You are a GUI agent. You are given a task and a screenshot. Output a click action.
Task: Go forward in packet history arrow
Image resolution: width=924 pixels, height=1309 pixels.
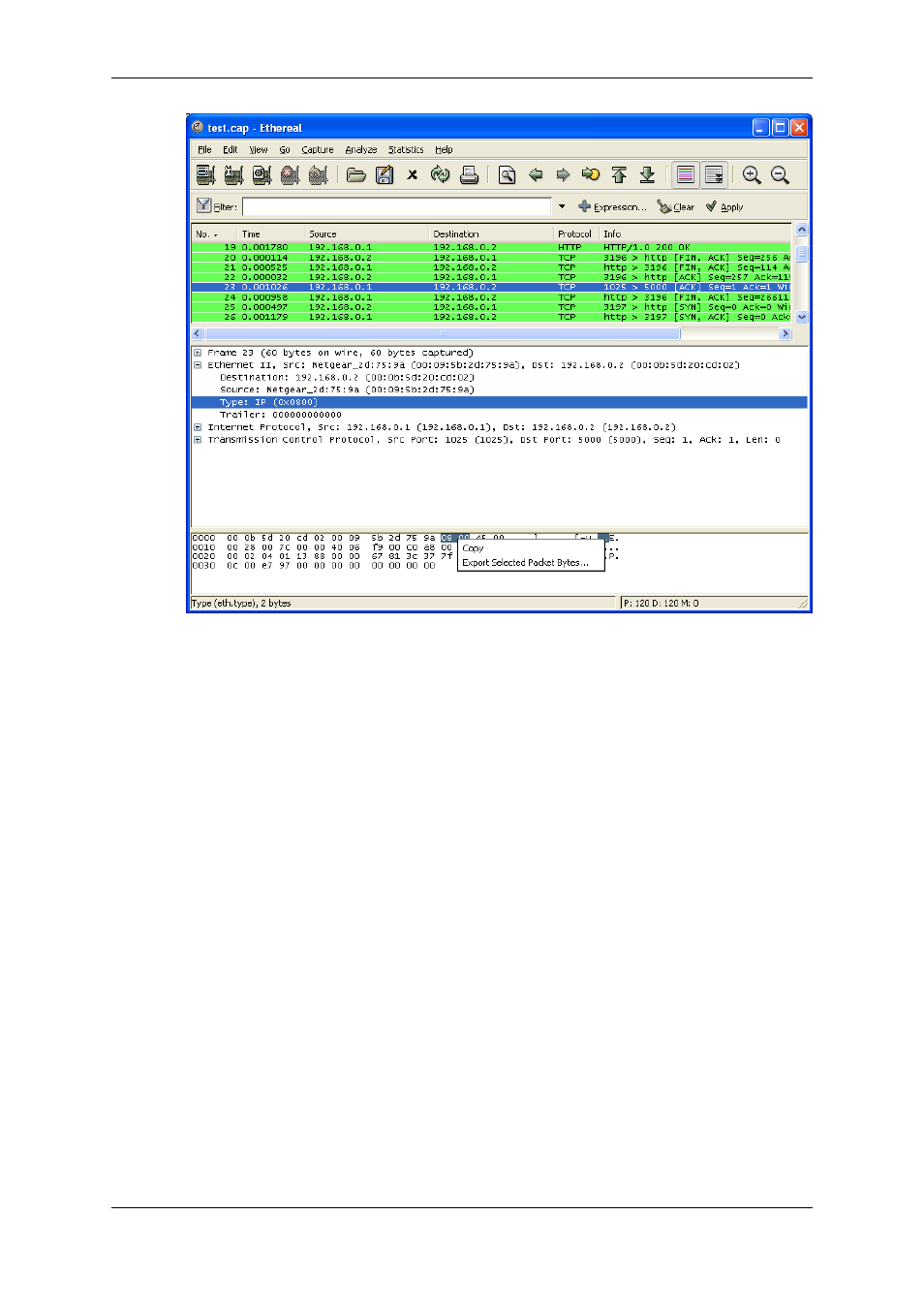pyautogui.click(x=563, y=175)
